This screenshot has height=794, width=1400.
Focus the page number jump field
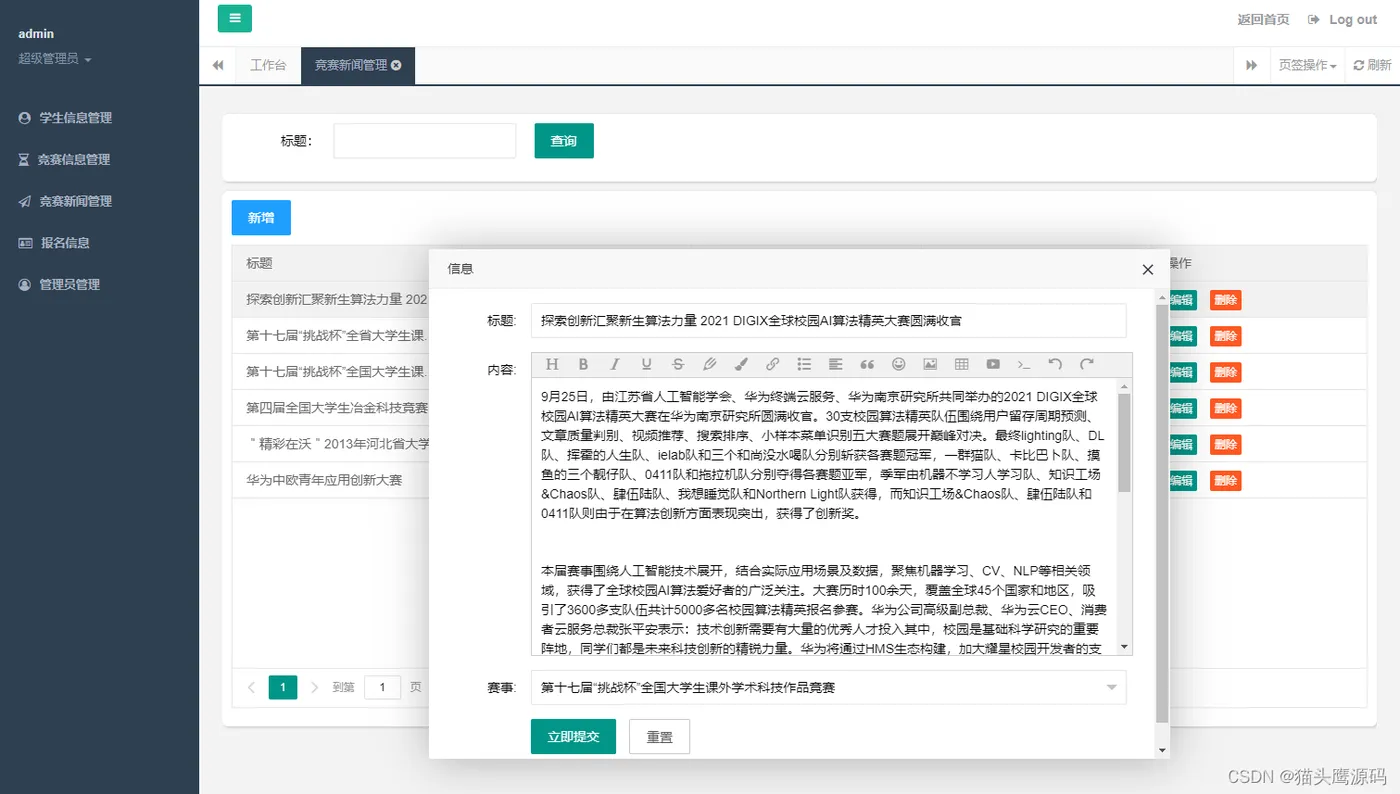[382, 687]
